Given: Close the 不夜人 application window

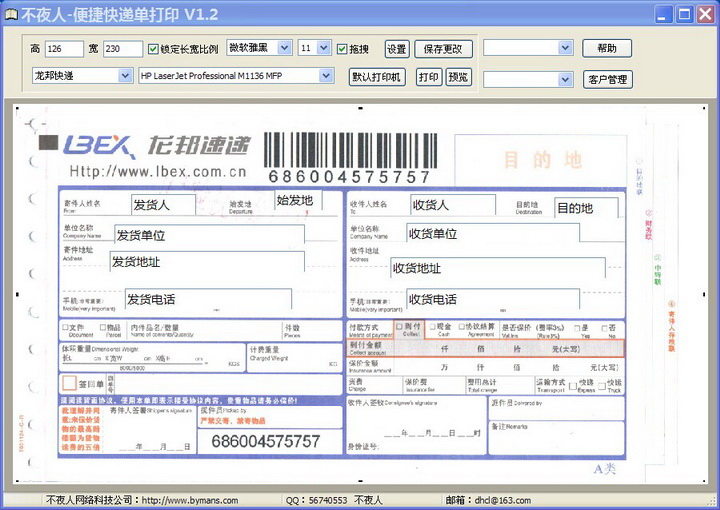Looking at the screenshot, I should point(706,14).
